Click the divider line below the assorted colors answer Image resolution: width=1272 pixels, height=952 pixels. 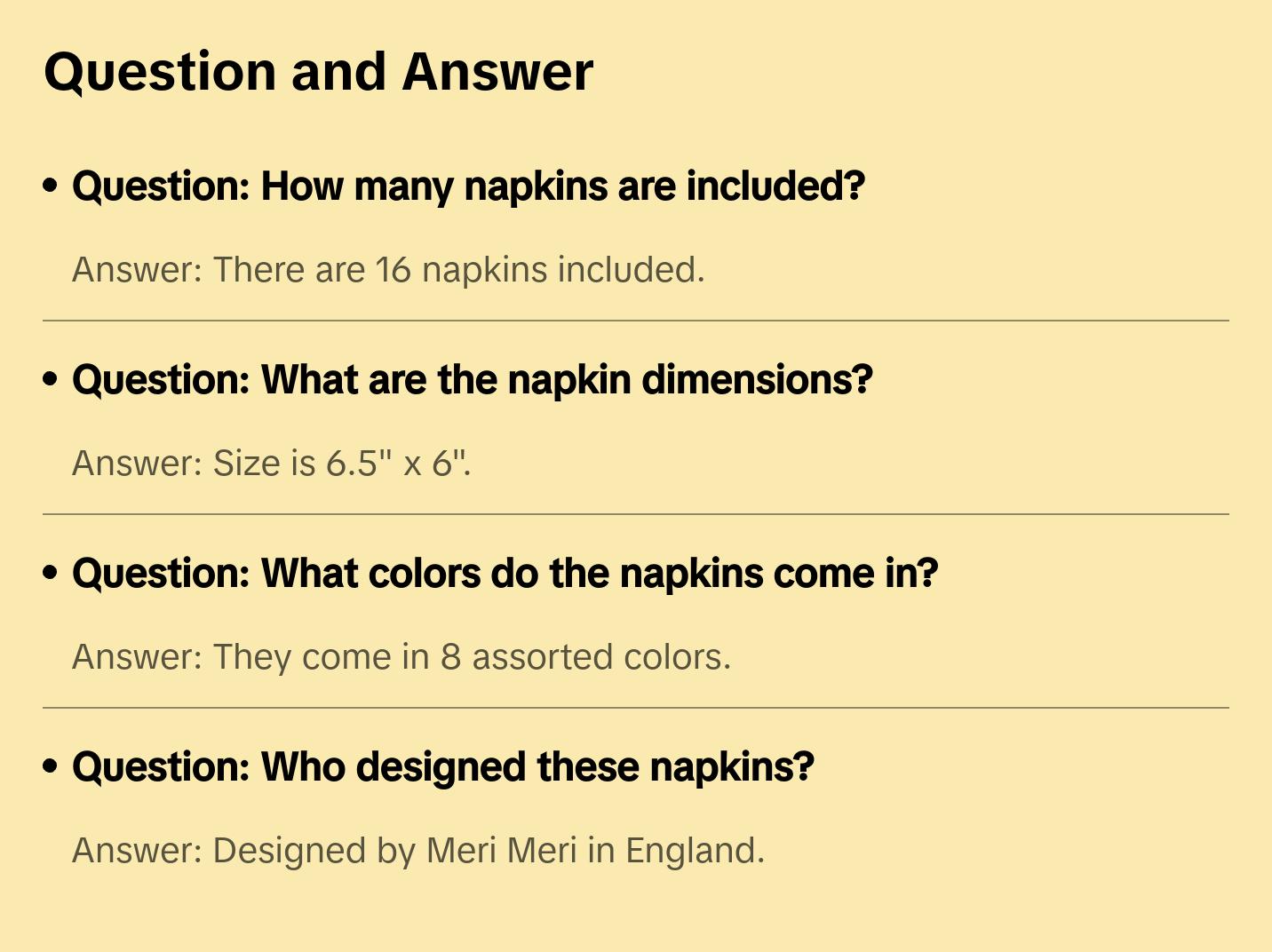[x=636, y=708]
